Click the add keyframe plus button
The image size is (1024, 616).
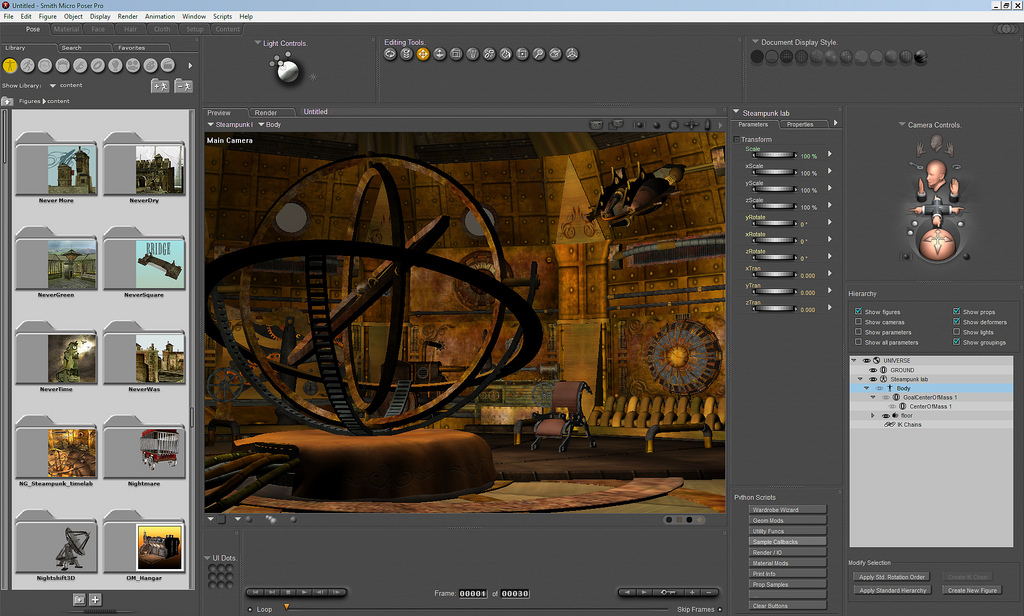691,593
